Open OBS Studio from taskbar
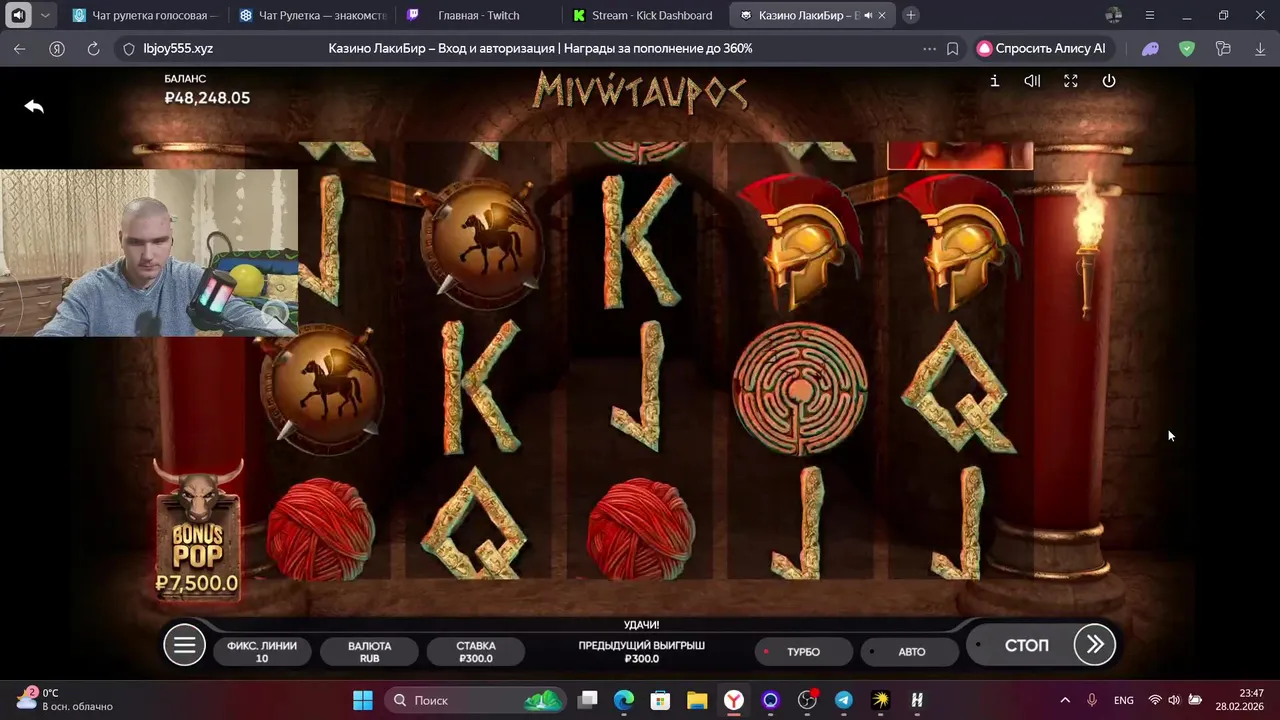This screenshot has height=720, width=1280. click(x=807, y=700)
